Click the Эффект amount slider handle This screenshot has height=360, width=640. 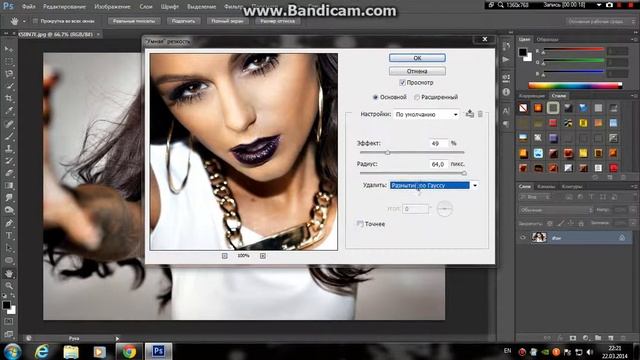(x=388, y=153)
